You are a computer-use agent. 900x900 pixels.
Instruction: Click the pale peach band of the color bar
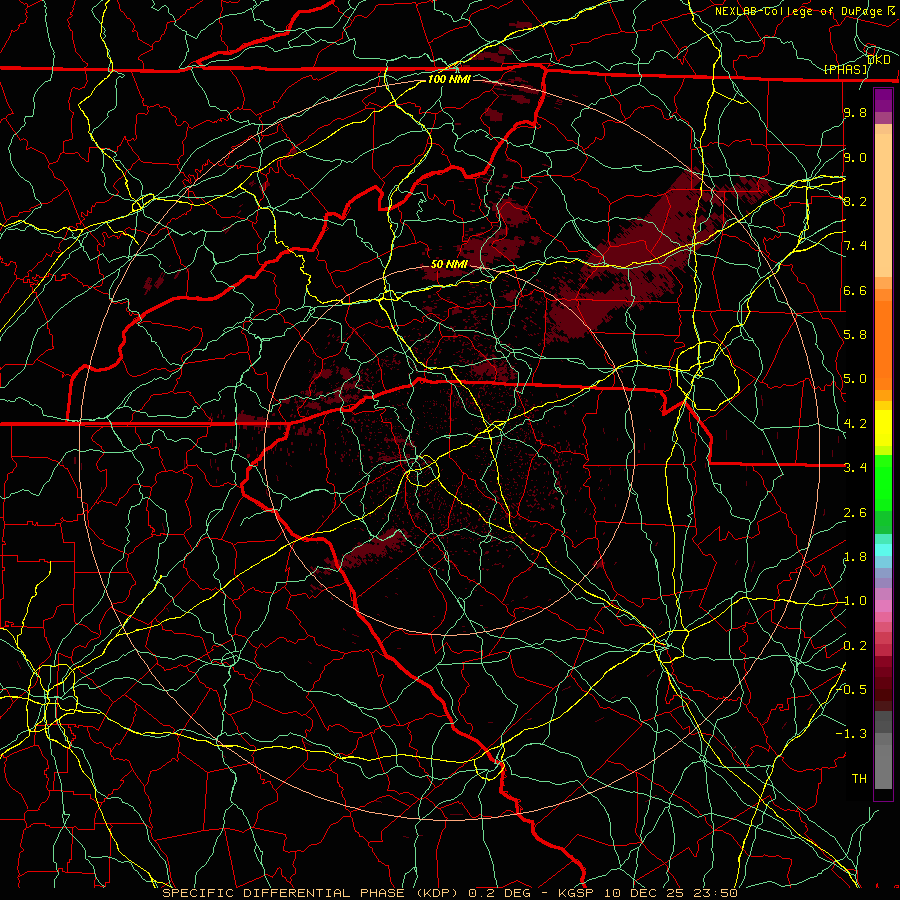[x=883, y=207]
